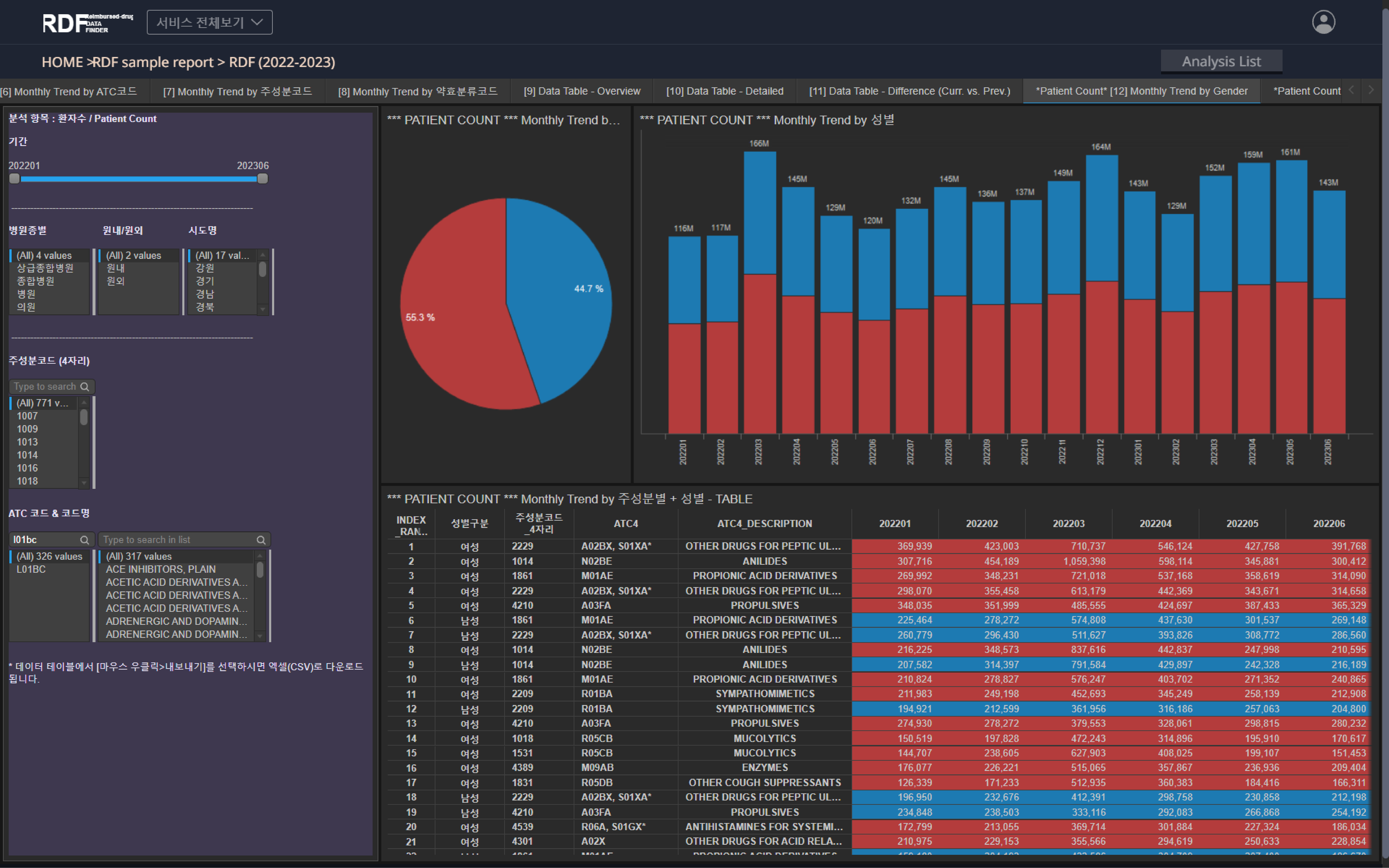Select ACE INHIBITORS, PLAIN entry

point(176,569)
